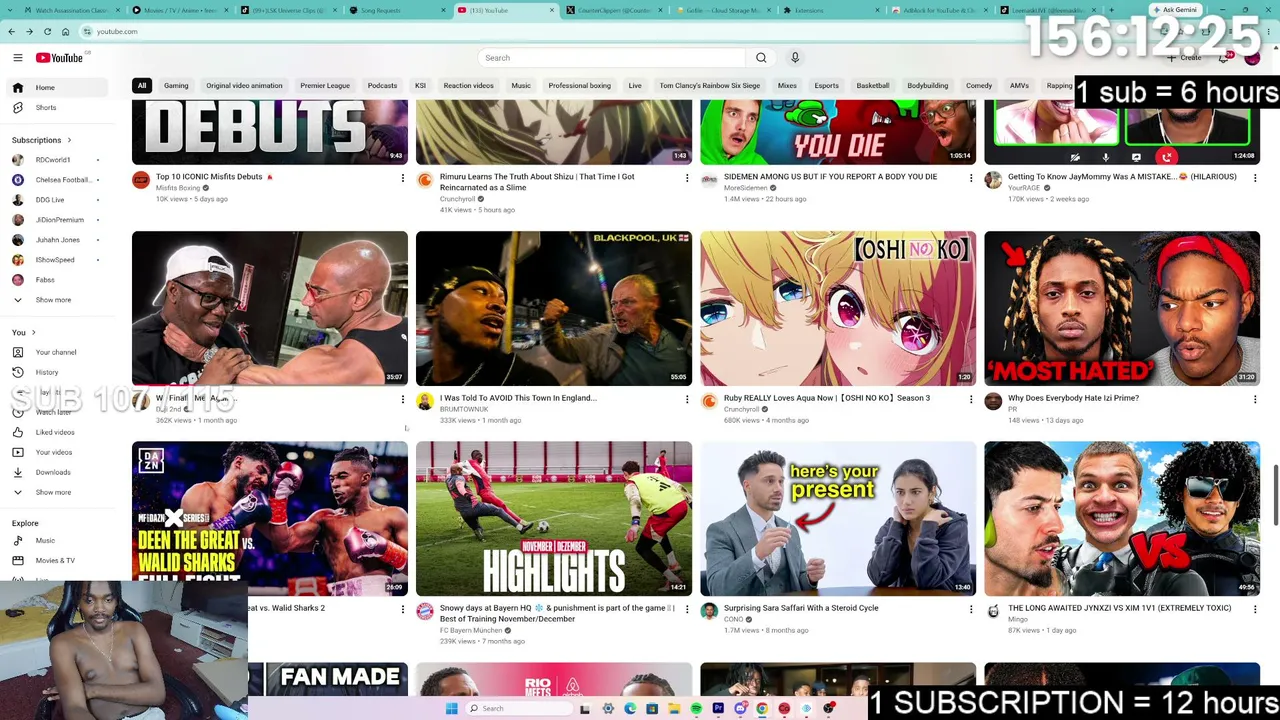Open DDG Live subscription channel
Viewport: 1280px width, 720px height.
click(x=56, y=200)
